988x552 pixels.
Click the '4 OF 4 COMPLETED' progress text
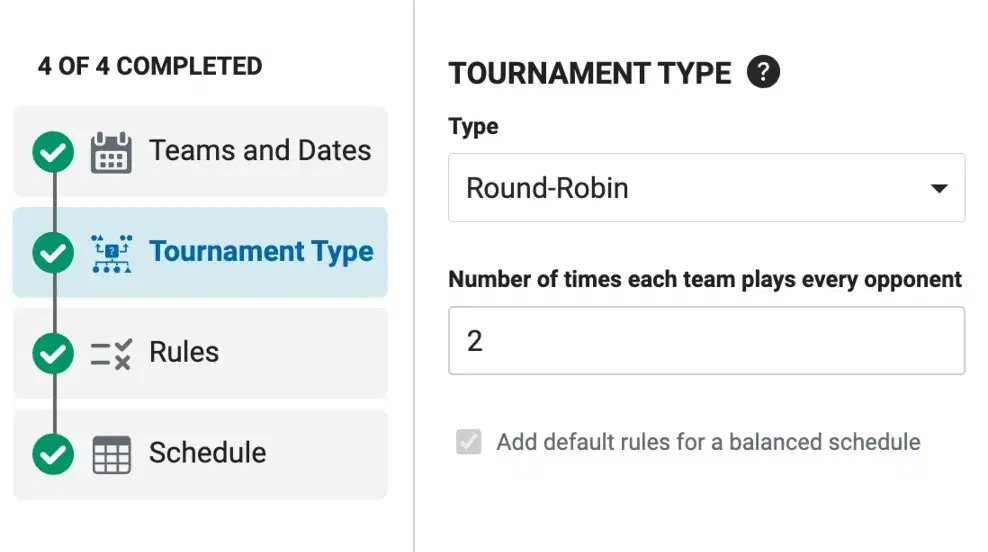[150, 66]
